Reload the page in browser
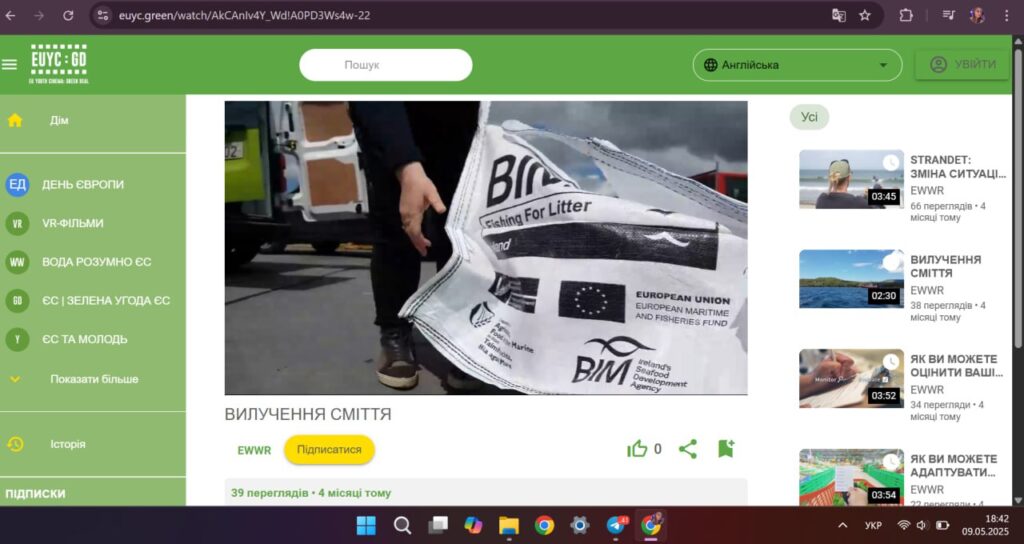This screenshot has width=1024, height=544. (x=68, y=15)
